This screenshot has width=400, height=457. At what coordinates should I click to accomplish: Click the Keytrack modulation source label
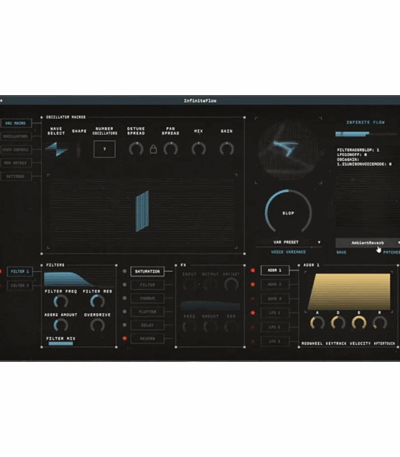click(336, 343)
